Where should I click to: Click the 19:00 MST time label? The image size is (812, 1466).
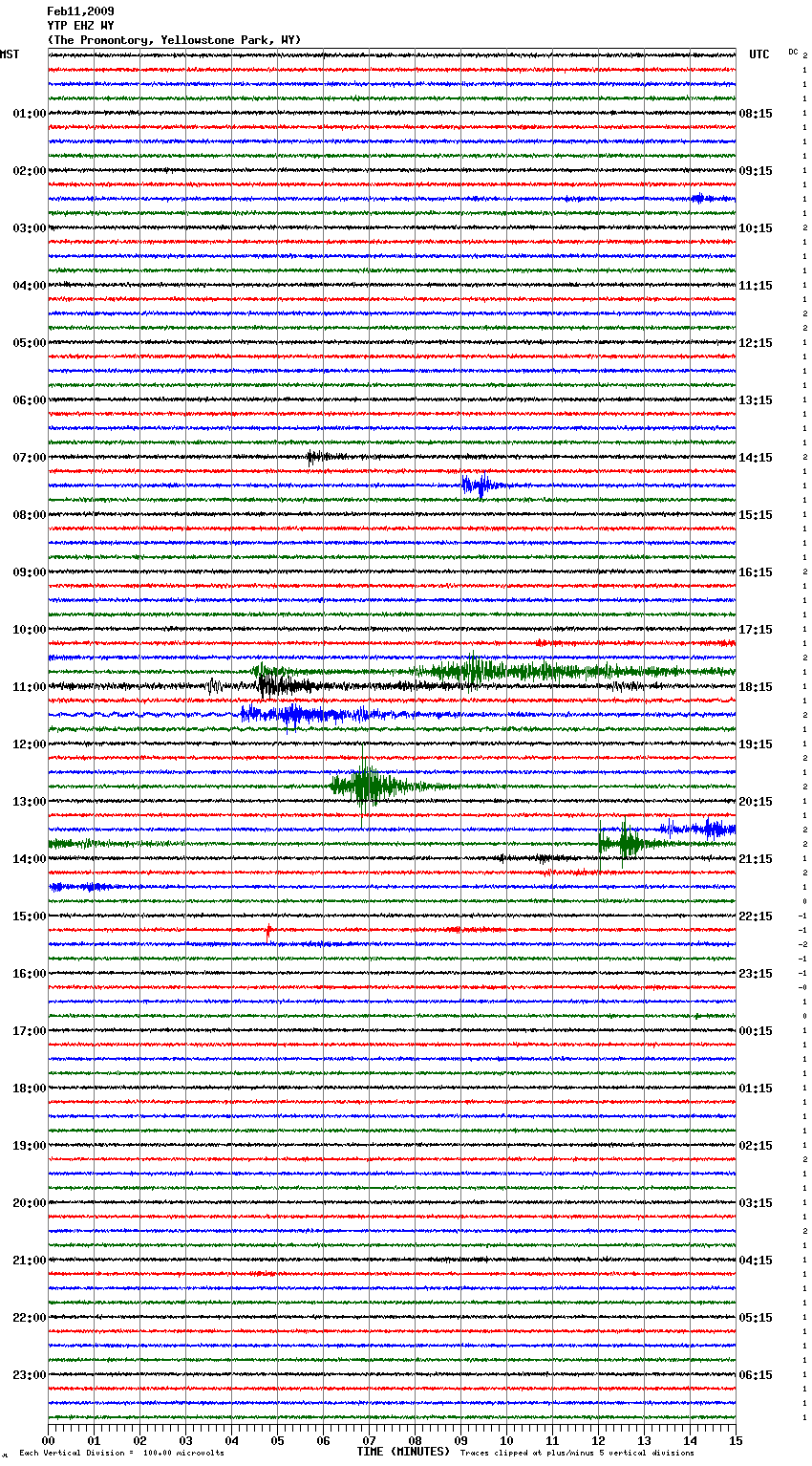tap(30, 1146)
